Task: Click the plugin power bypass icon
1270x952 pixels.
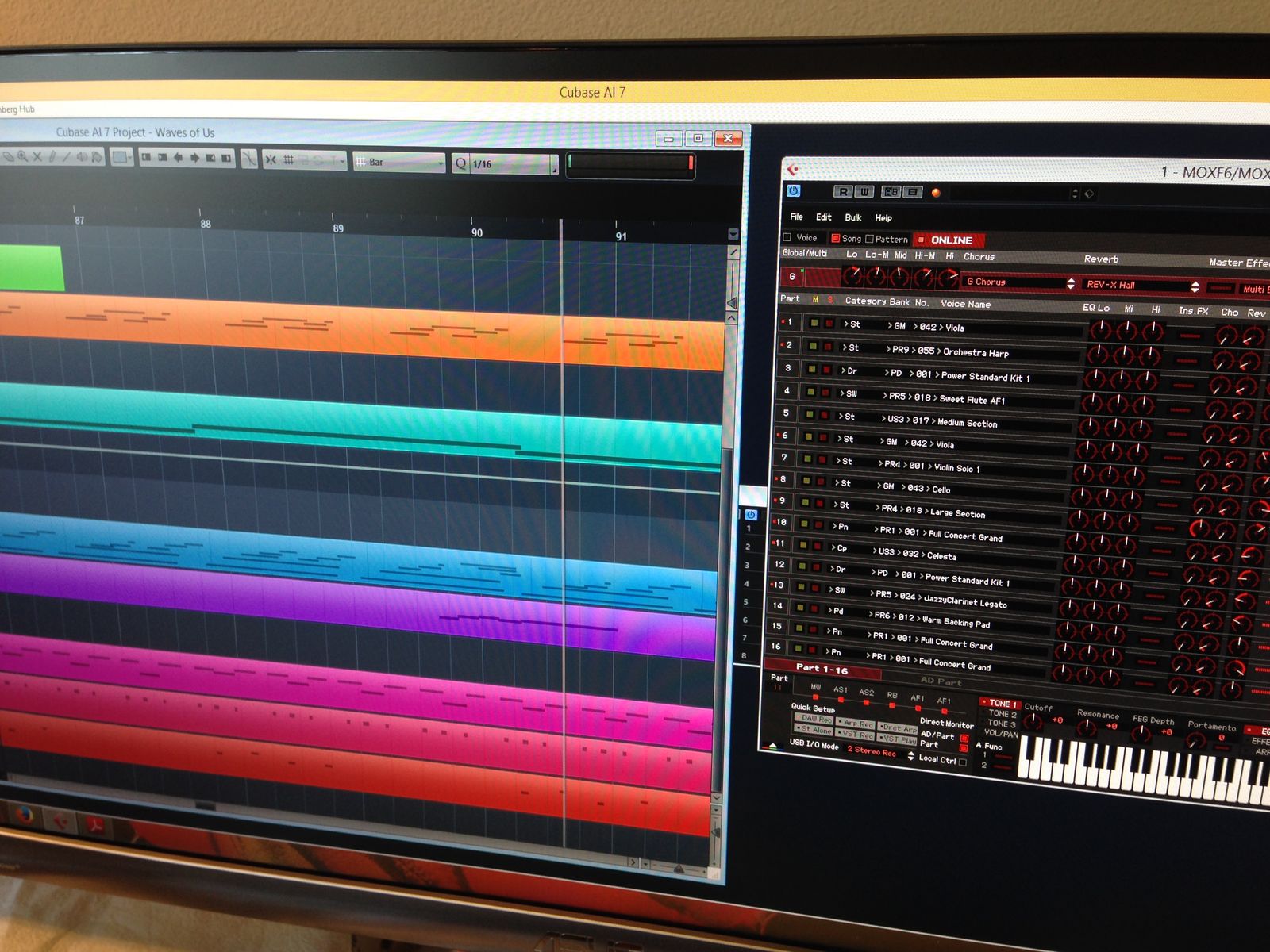Action: tap(793, 190)
